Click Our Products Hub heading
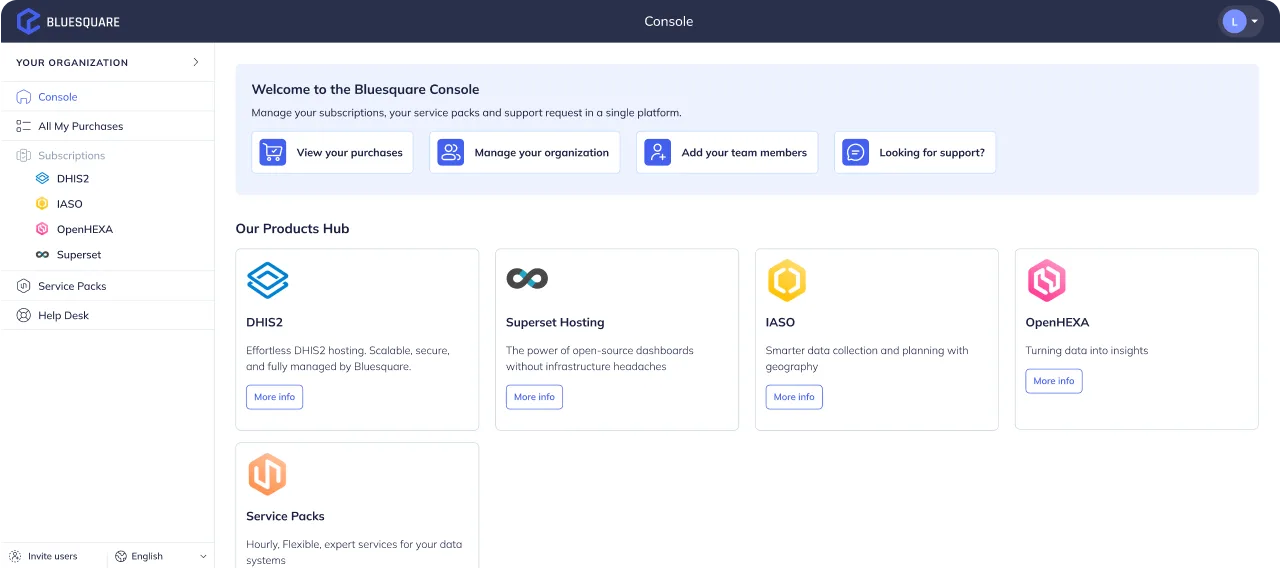 [292, 229]
